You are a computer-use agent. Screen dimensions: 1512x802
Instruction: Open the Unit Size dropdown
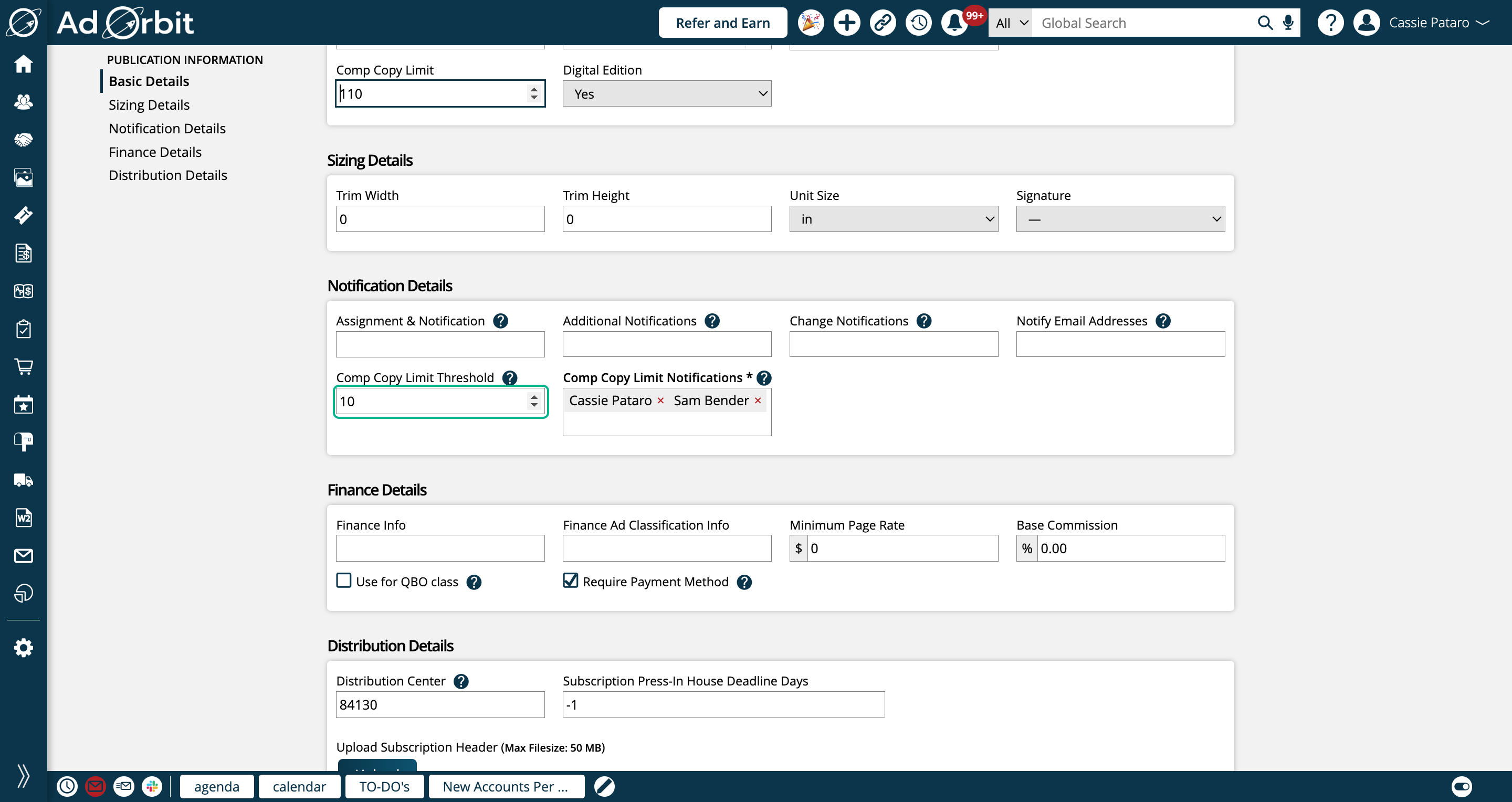coord(894,219)
